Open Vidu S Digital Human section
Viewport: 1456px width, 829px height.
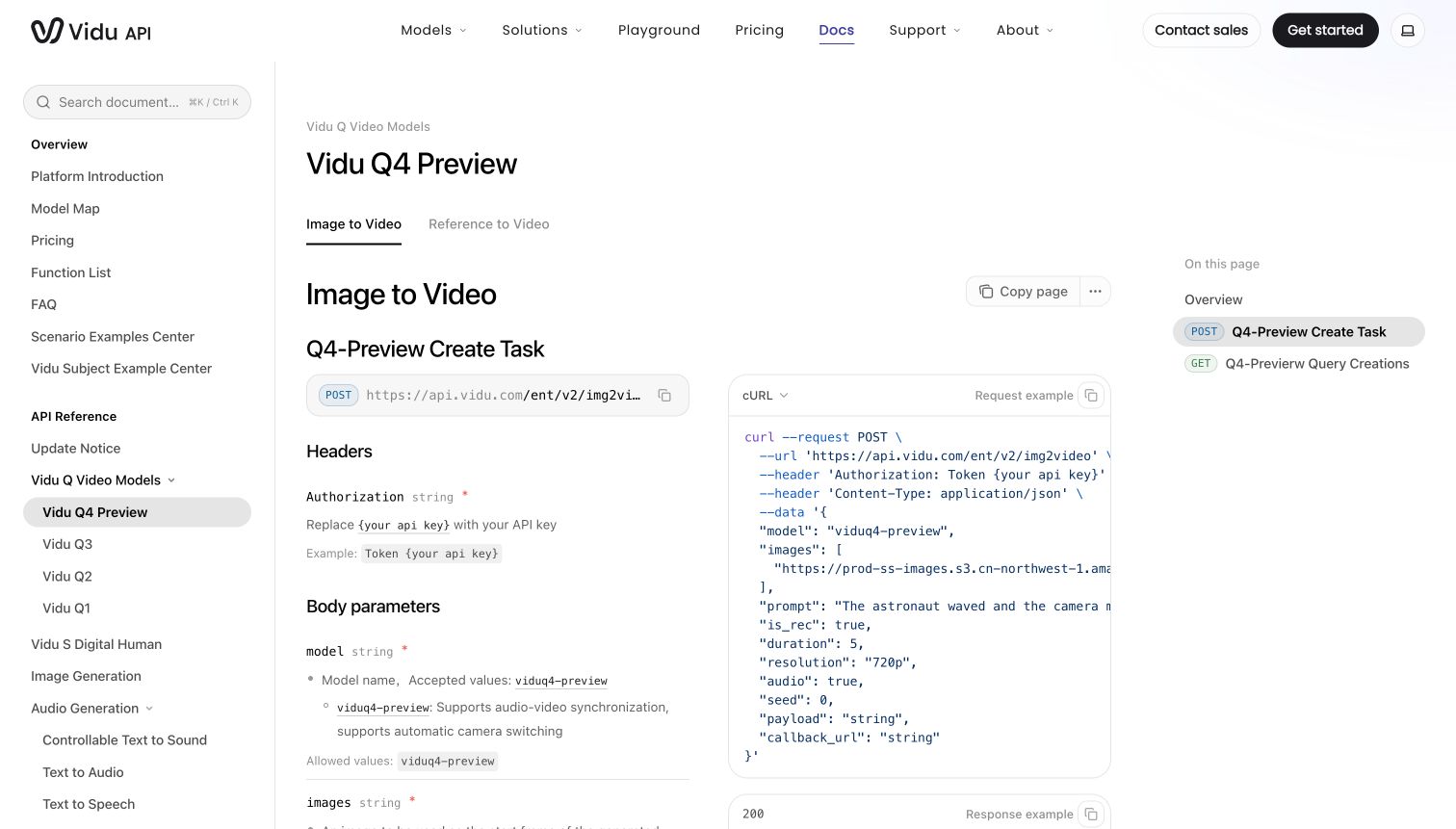pyautogui.click(x=96, y=645)
